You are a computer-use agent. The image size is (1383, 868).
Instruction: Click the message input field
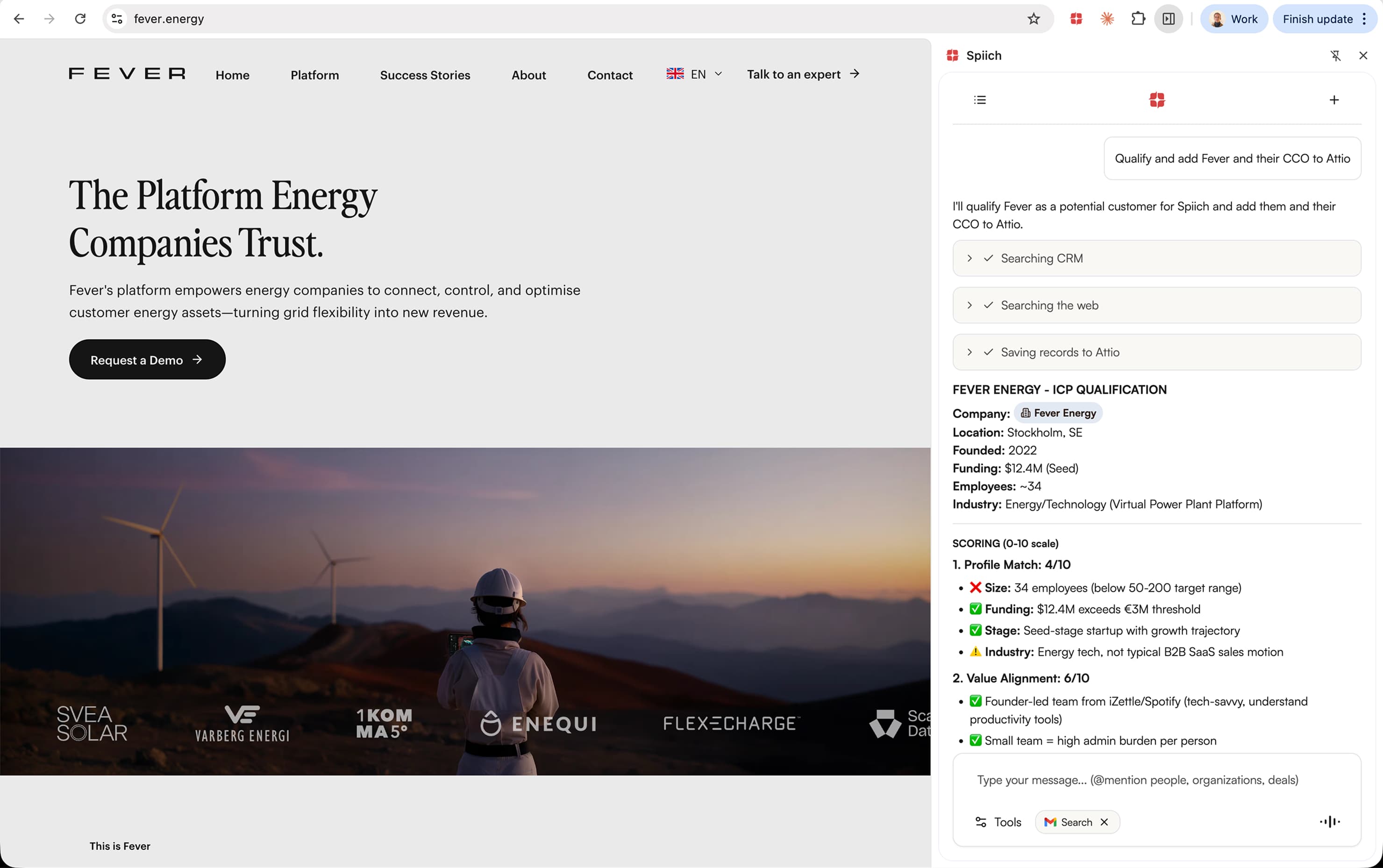(1137, 780)
